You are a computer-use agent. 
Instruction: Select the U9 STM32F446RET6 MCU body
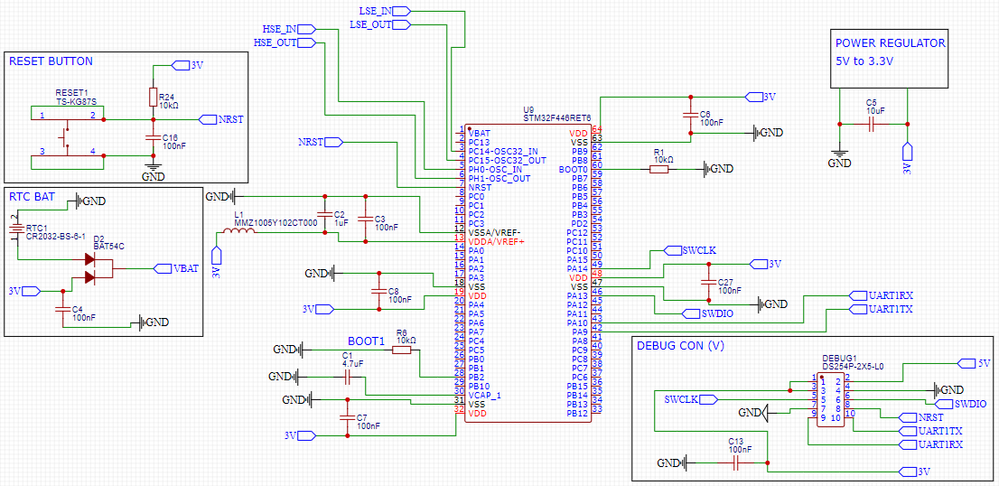point(528,272)
